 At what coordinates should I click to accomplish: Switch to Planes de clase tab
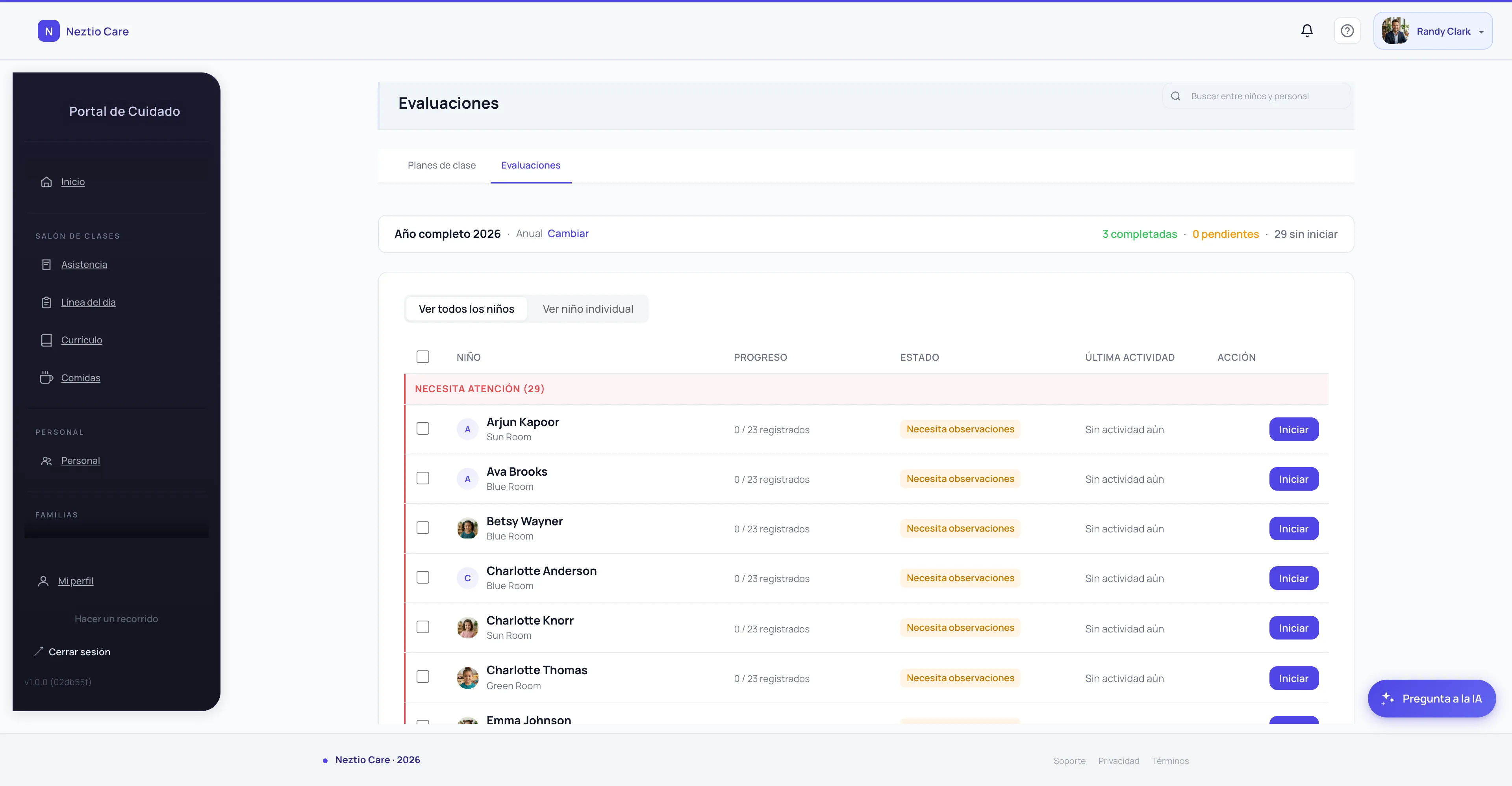441,165
